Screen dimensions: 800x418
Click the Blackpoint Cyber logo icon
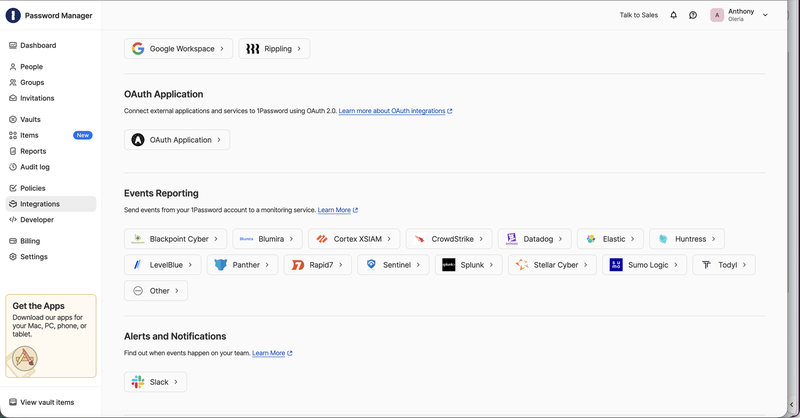pyautogui.click(x=138, y=239)
